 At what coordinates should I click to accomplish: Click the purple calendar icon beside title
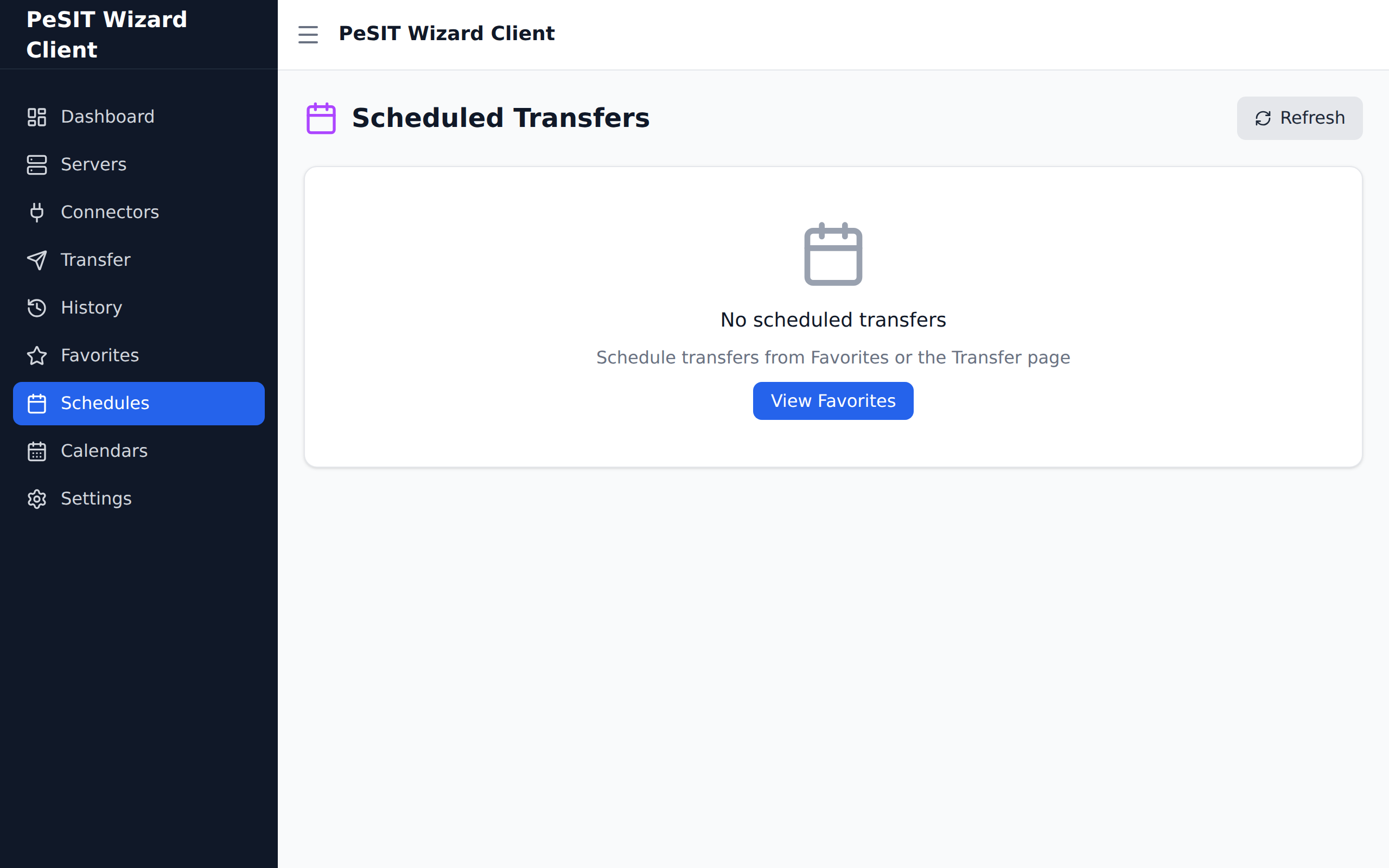coord(321,118)
